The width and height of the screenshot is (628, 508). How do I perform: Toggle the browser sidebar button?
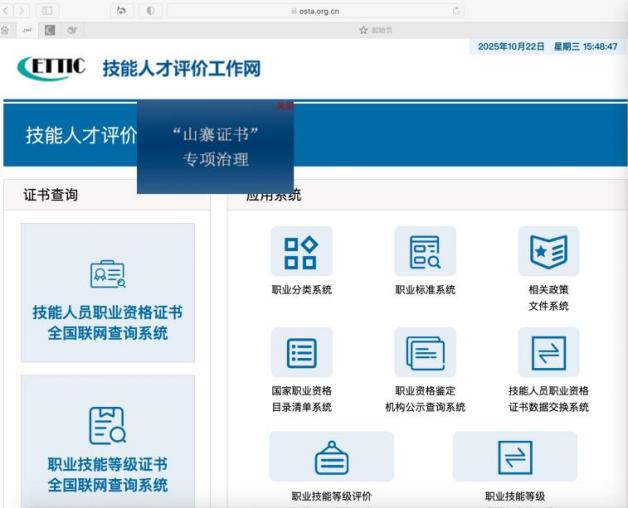pyautogui.click(x=47, y=10)
